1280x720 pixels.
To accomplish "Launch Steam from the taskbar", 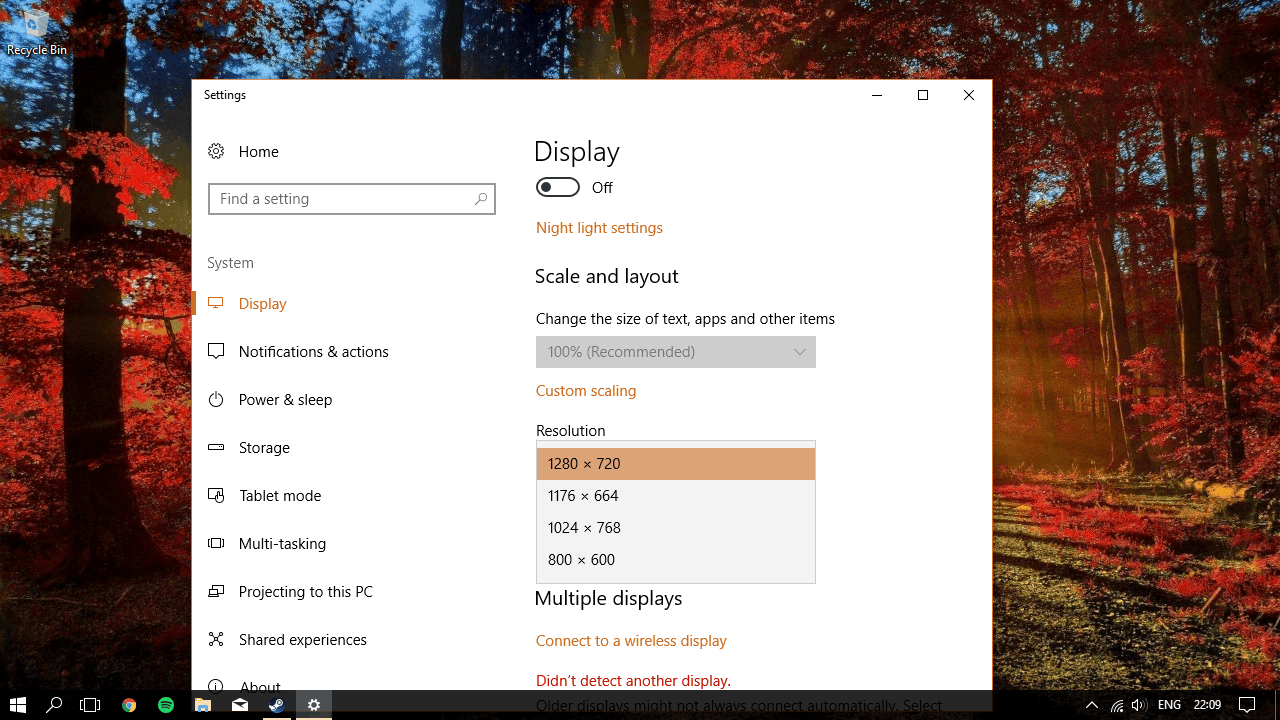I will [277, 705].
